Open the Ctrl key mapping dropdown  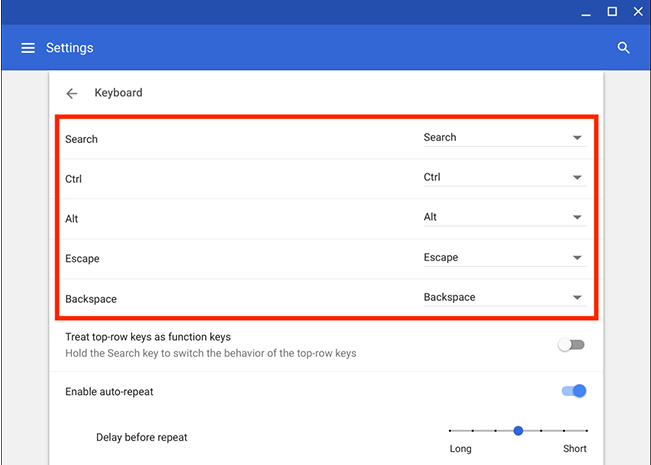505,178
